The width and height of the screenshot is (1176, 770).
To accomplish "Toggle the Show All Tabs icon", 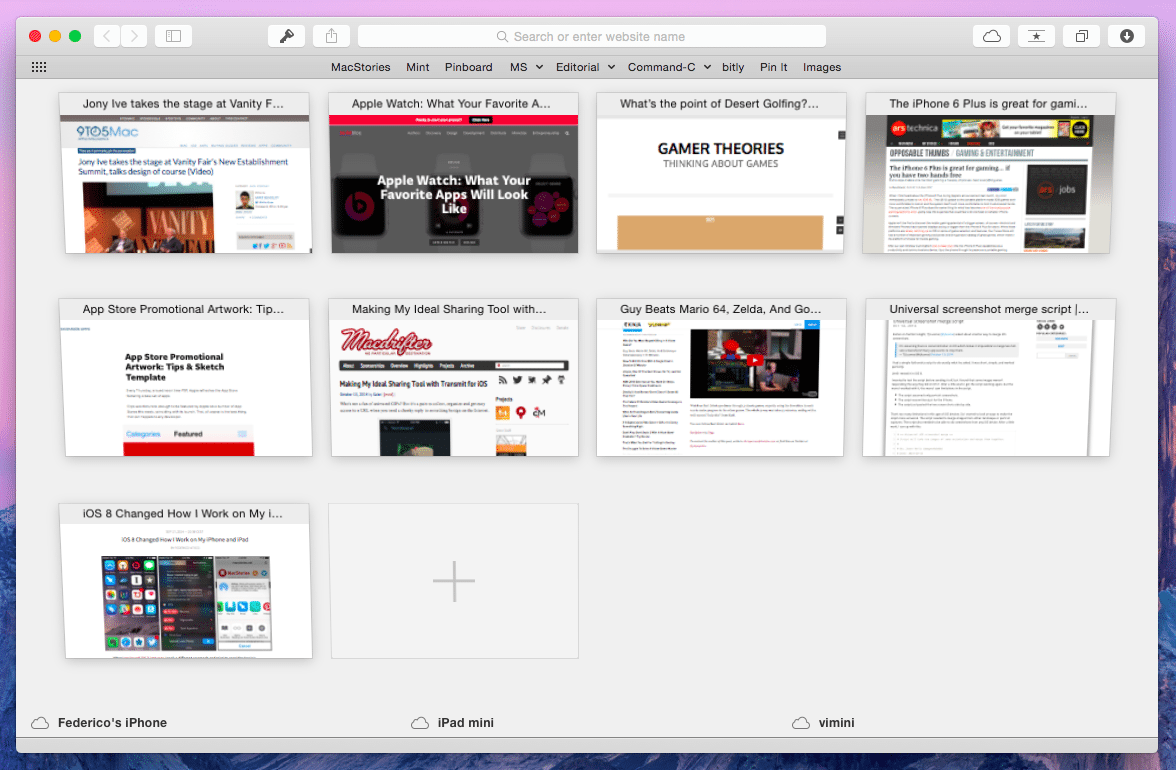I will 1082,36.
